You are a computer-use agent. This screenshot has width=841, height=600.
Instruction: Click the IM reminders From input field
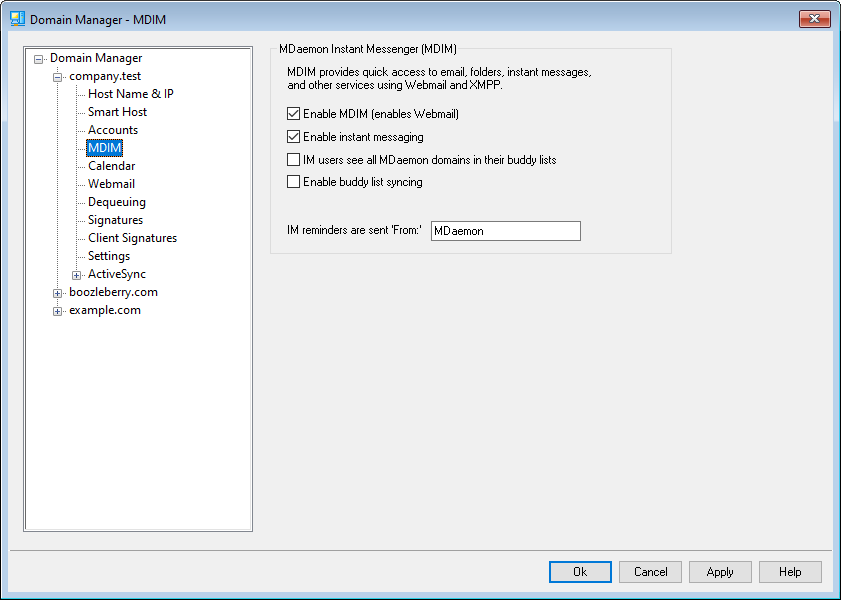pyautogui.click(x=505, y=231)
